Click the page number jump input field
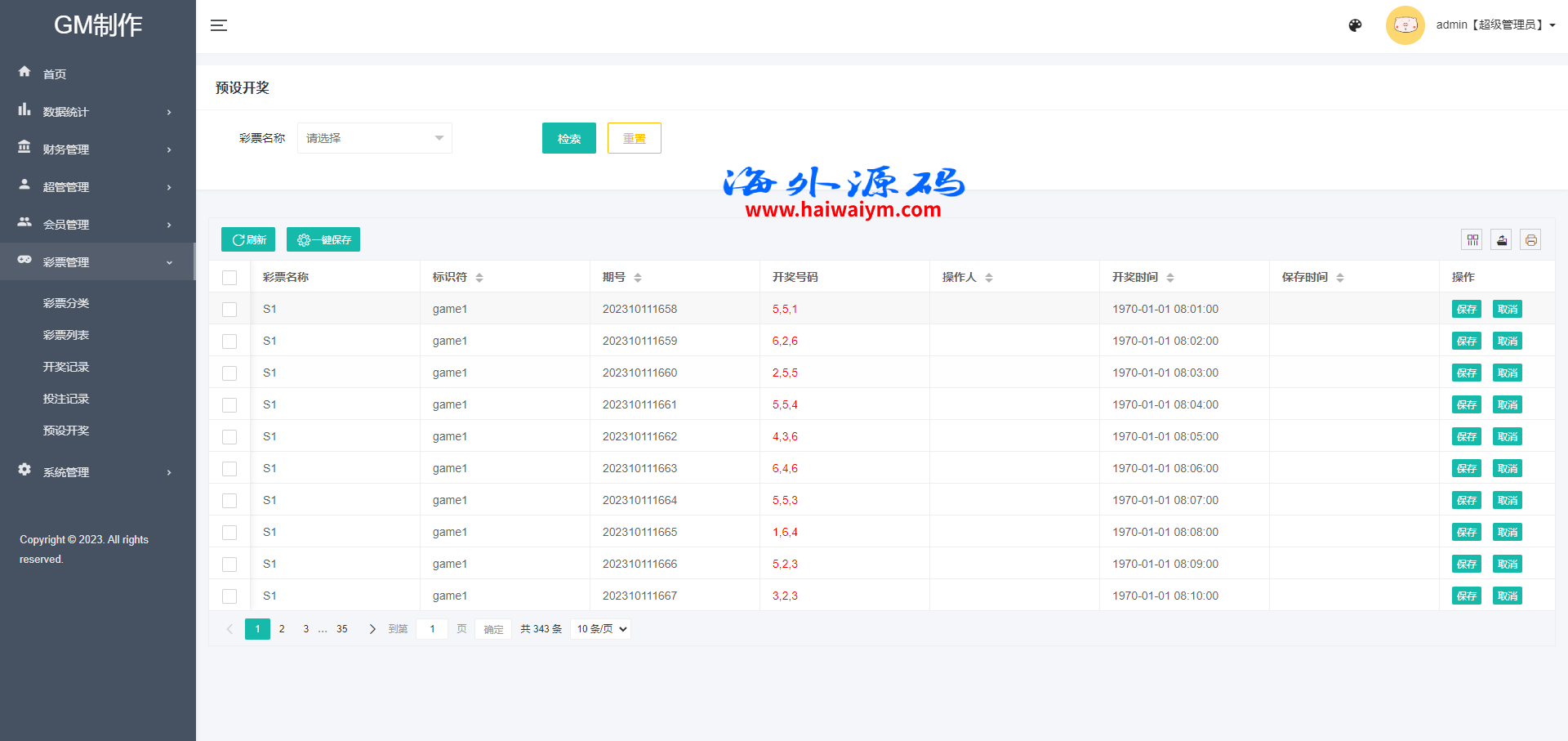The image size is (1568, 741). [x=432, y=629]
